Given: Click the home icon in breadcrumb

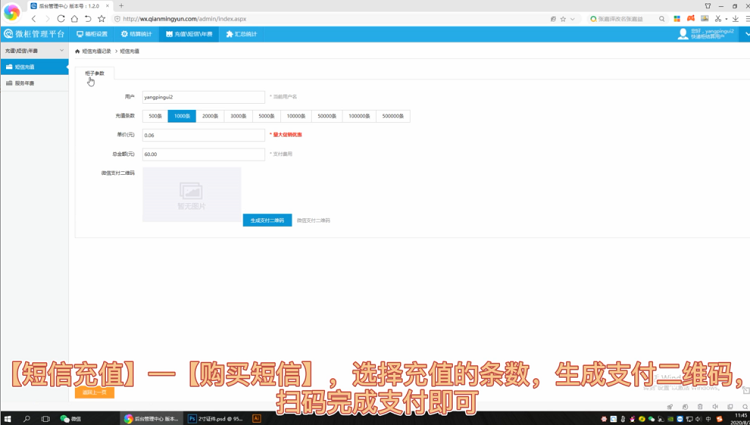Looking at the screenshot, I should tap(77, 51).
